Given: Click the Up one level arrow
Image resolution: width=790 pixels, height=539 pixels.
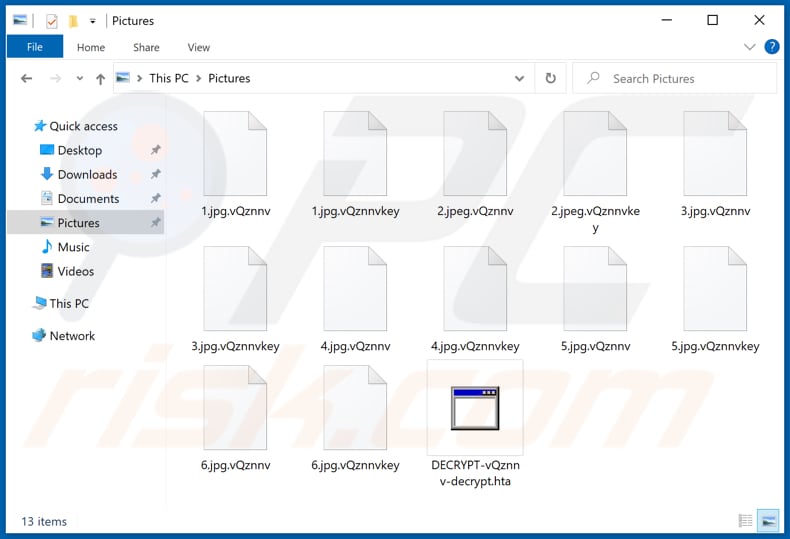Looking at the screenshot, I should pos(100,78).
